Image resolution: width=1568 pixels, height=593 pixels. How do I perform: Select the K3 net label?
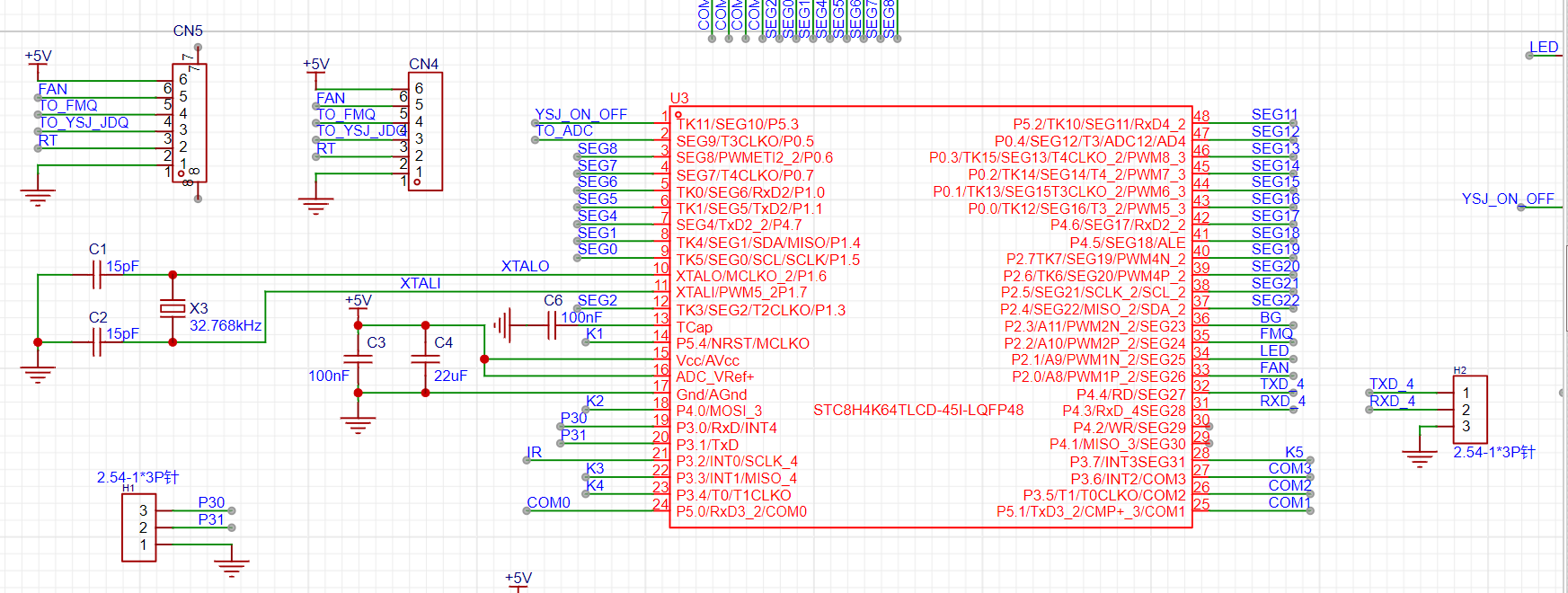pos(595,468)
